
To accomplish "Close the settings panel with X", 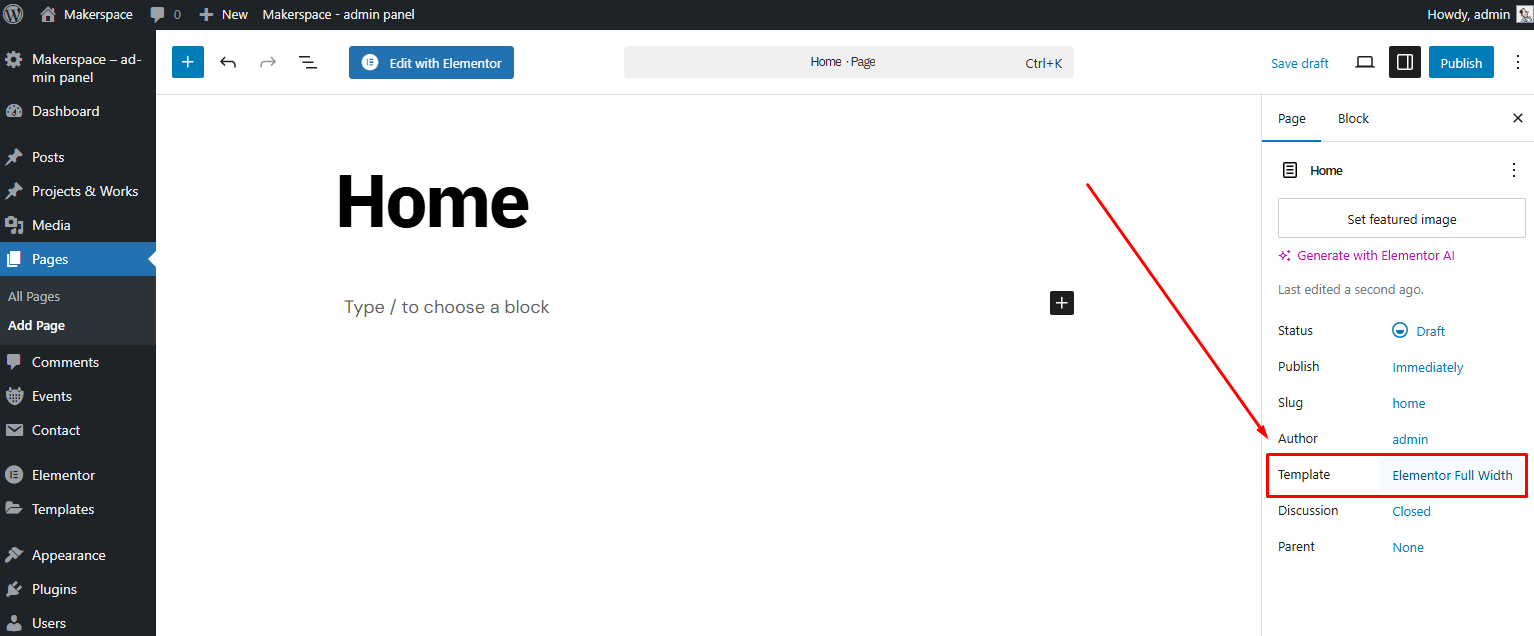I will click(1517, 118).
